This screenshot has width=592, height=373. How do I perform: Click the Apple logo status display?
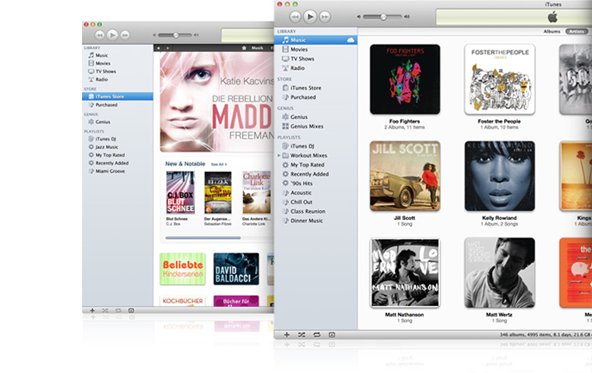pos(552,17)
